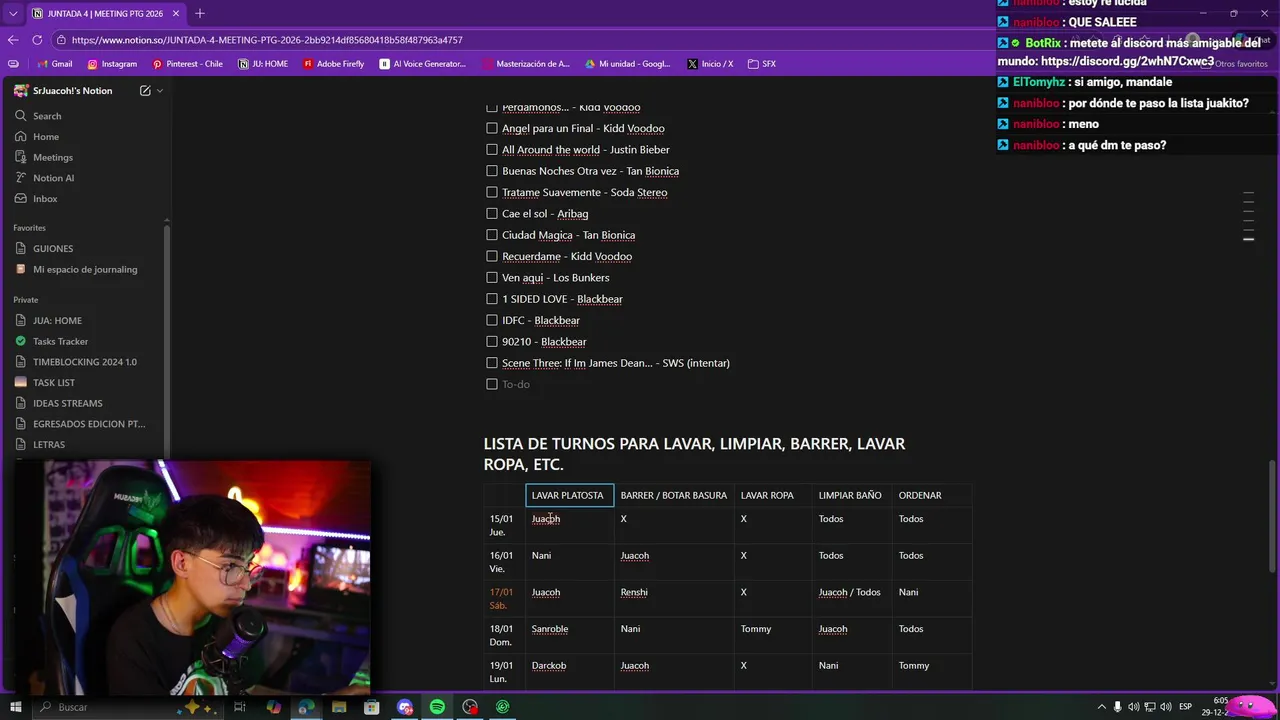Open the Gmail bookmark
This screenshot has width=1280, height=720.
coord(54,64)
